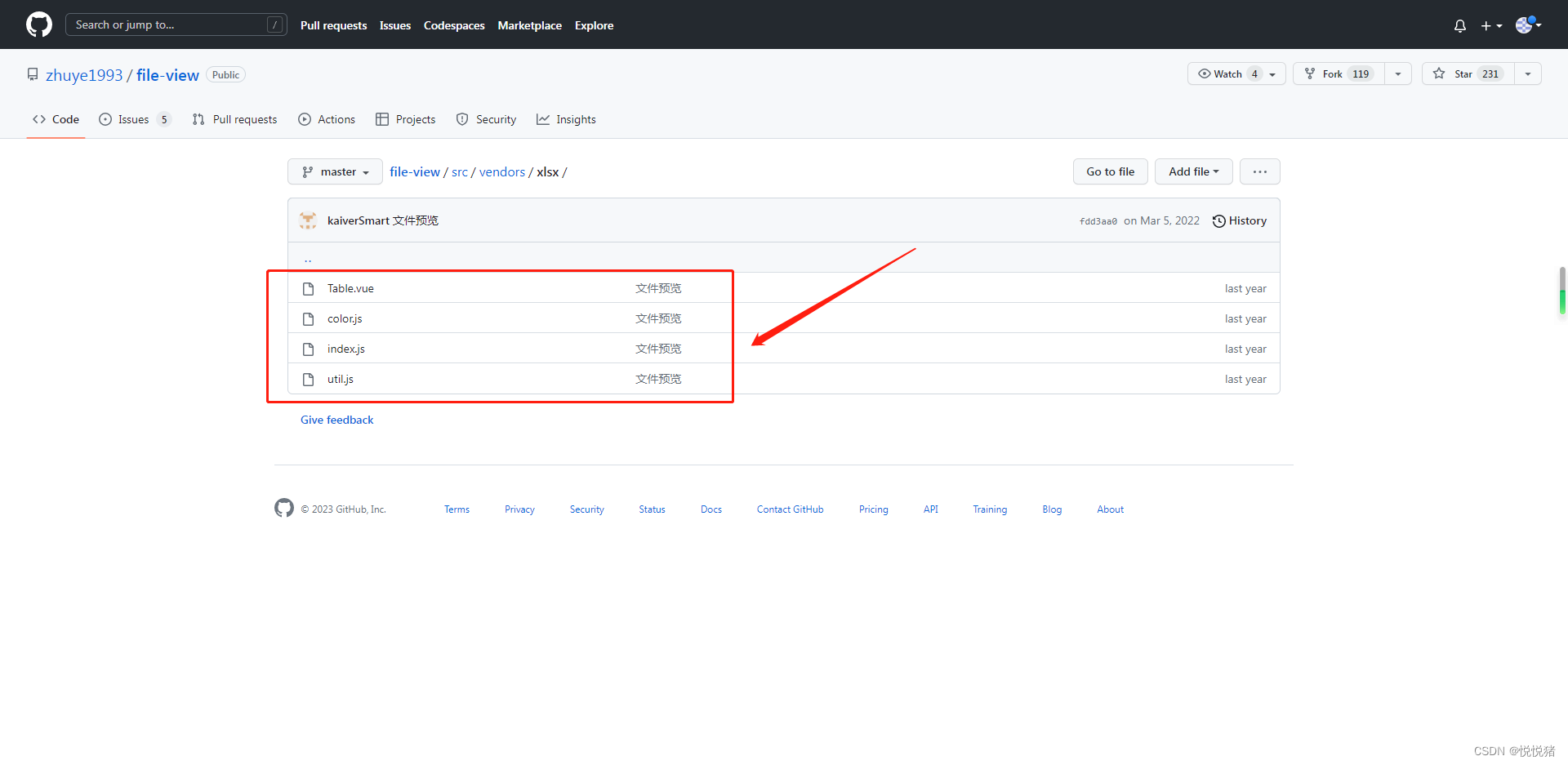Go to src breadcrumb folder
The image size is (1568, 765).
460,171
